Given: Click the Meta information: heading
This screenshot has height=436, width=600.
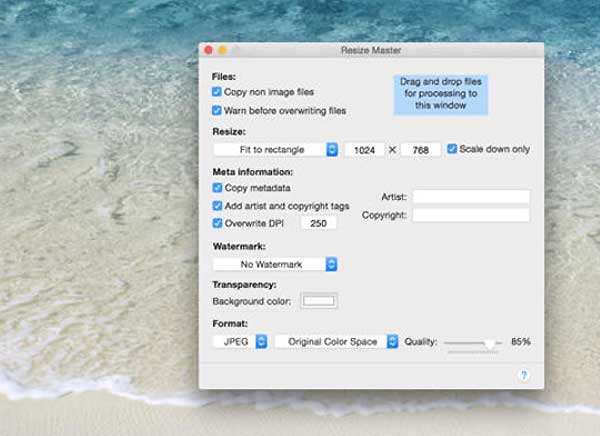Looking at the screenshot, I should click(x=253, y=172).
